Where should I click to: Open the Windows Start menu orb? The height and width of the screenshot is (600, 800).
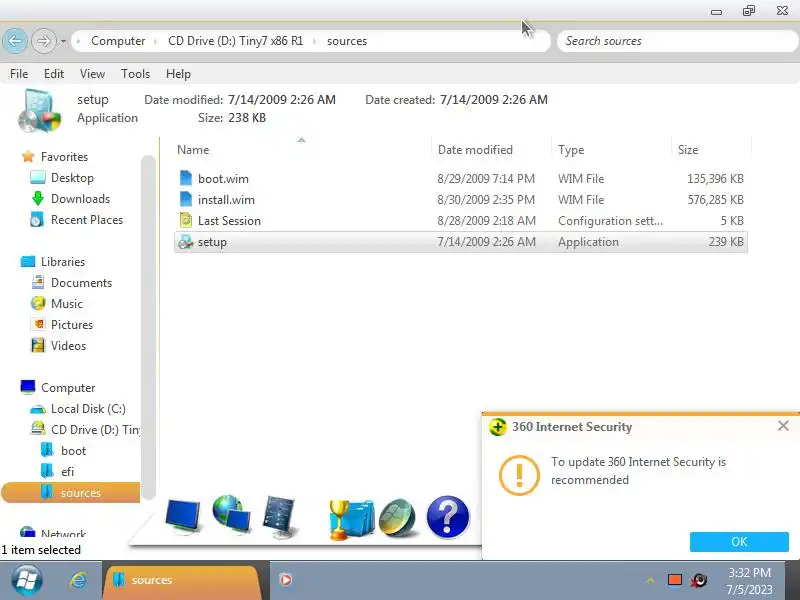coord(27,580)
